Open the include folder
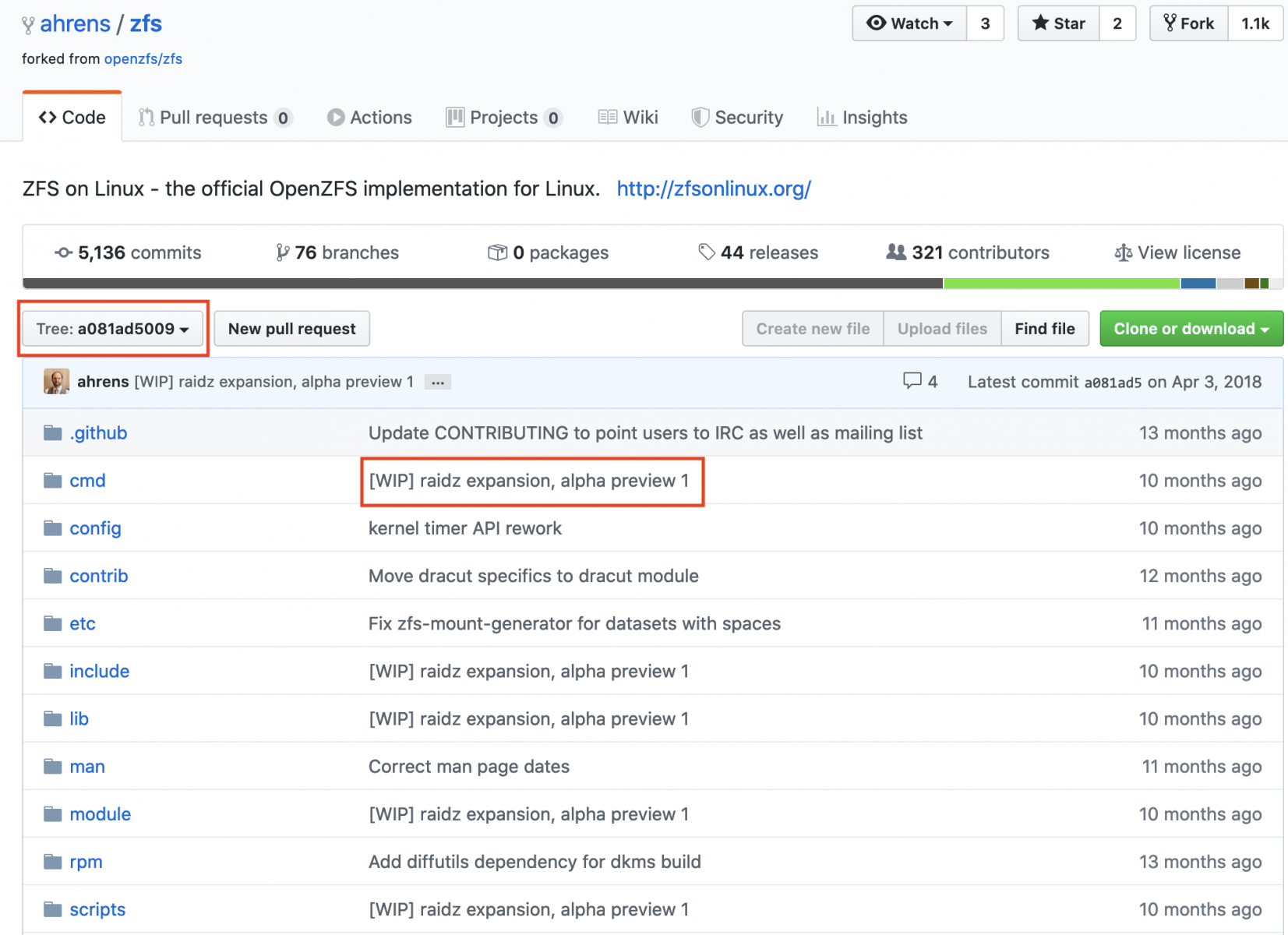The image size is (1288, 935). point(100,671)
